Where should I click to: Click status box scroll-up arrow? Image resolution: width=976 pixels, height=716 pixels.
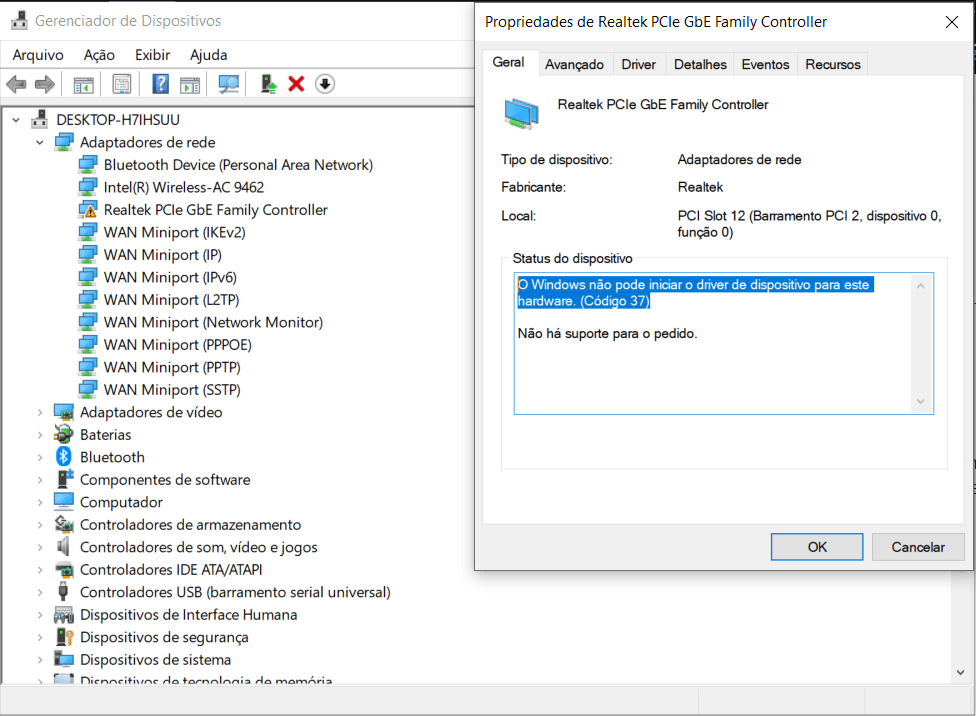pos(921,286)
